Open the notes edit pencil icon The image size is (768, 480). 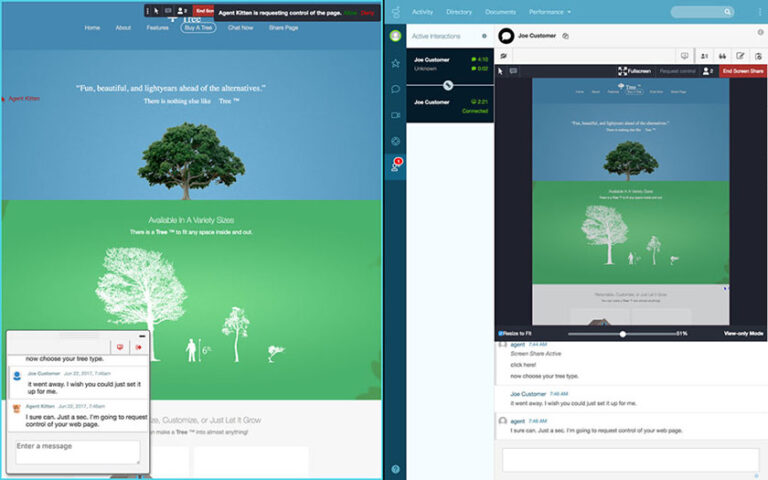click(x=739, y=56)
